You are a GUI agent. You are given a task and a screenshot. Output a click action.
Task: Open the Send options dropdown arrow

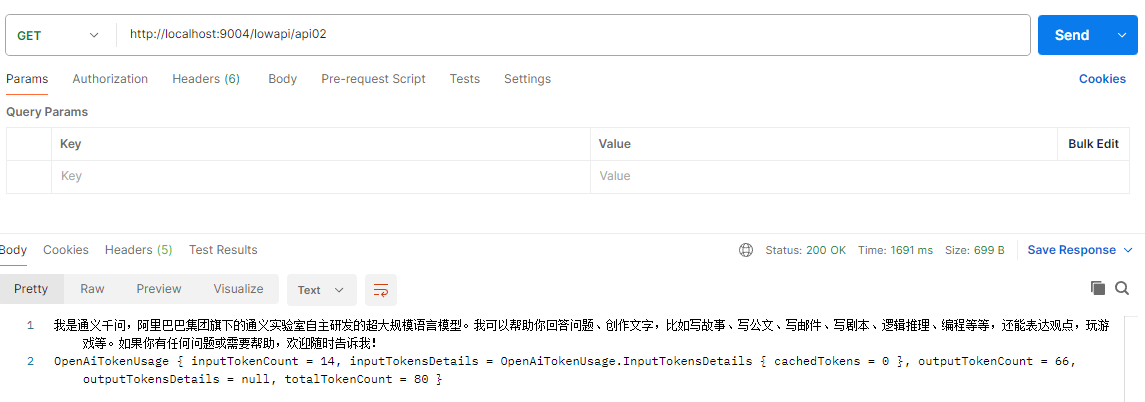1123,35
